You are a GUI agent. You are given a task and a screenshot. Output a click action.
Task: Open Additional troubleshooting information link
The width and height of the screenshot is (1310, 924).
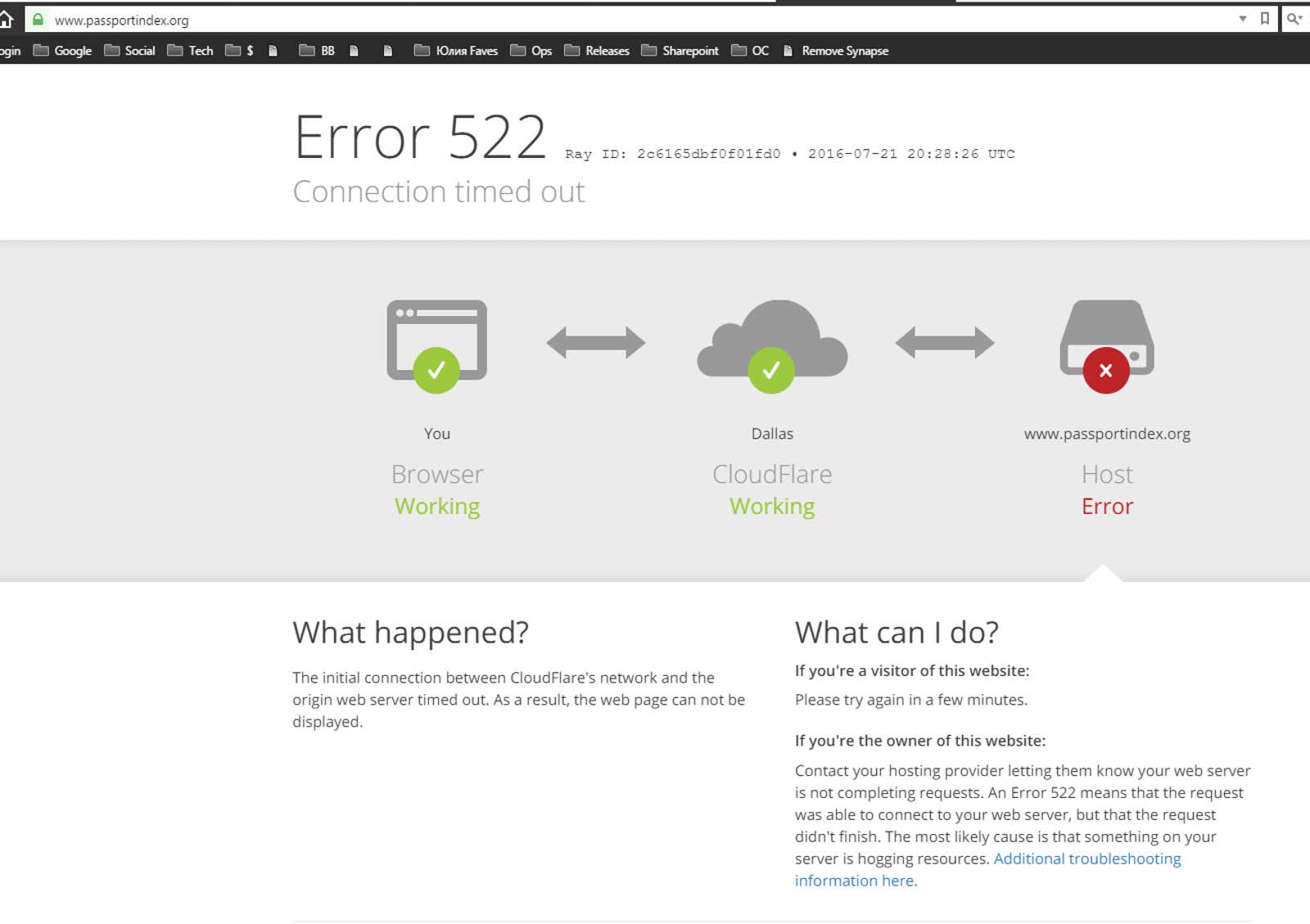pos(988,870)
